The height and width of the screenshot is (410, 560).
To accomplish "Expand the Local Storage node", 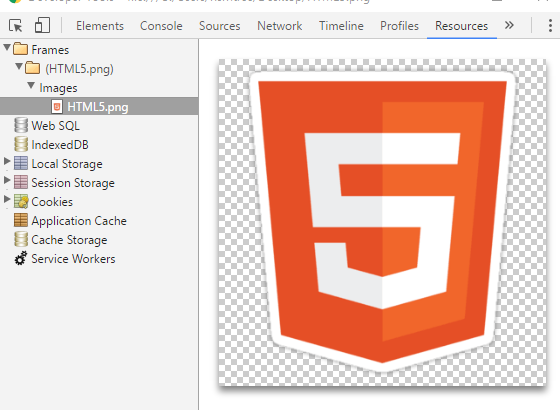I will 7,161.
